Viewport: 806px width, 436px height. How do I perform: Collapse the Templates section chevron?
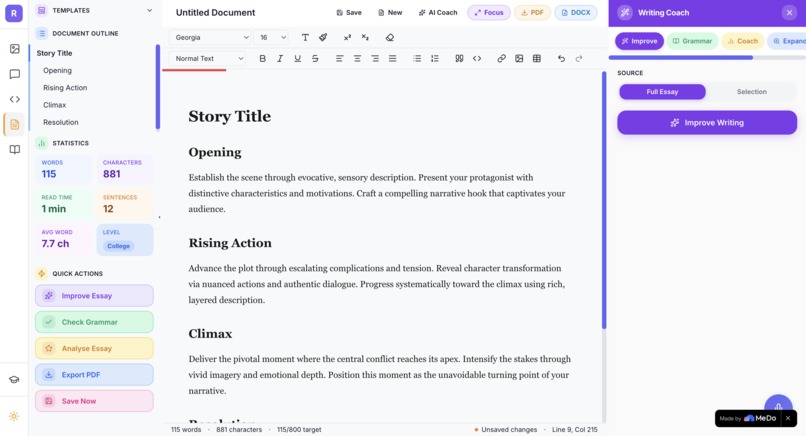coord(150,10)
